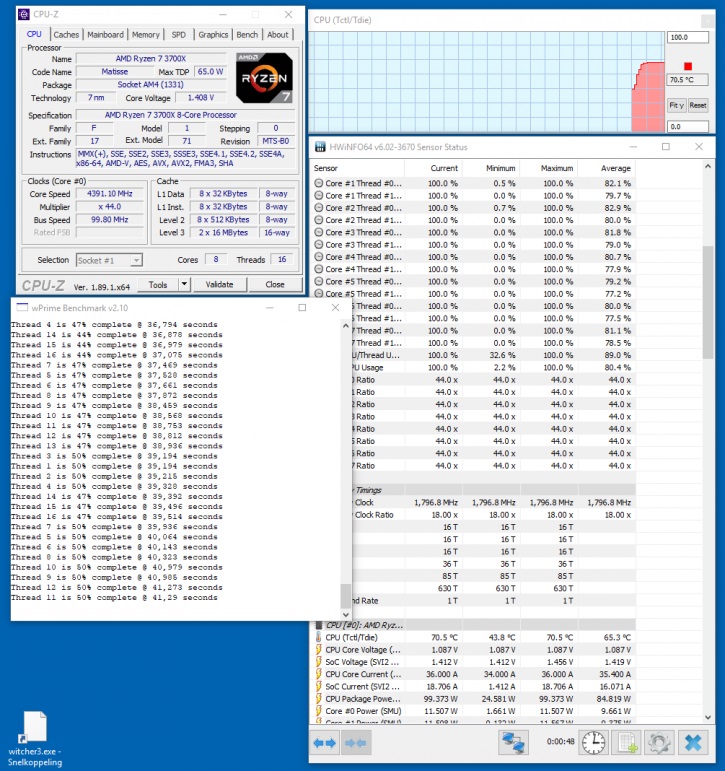Click usage icon of Core #1 Thread #0

(x=319, y=183)
